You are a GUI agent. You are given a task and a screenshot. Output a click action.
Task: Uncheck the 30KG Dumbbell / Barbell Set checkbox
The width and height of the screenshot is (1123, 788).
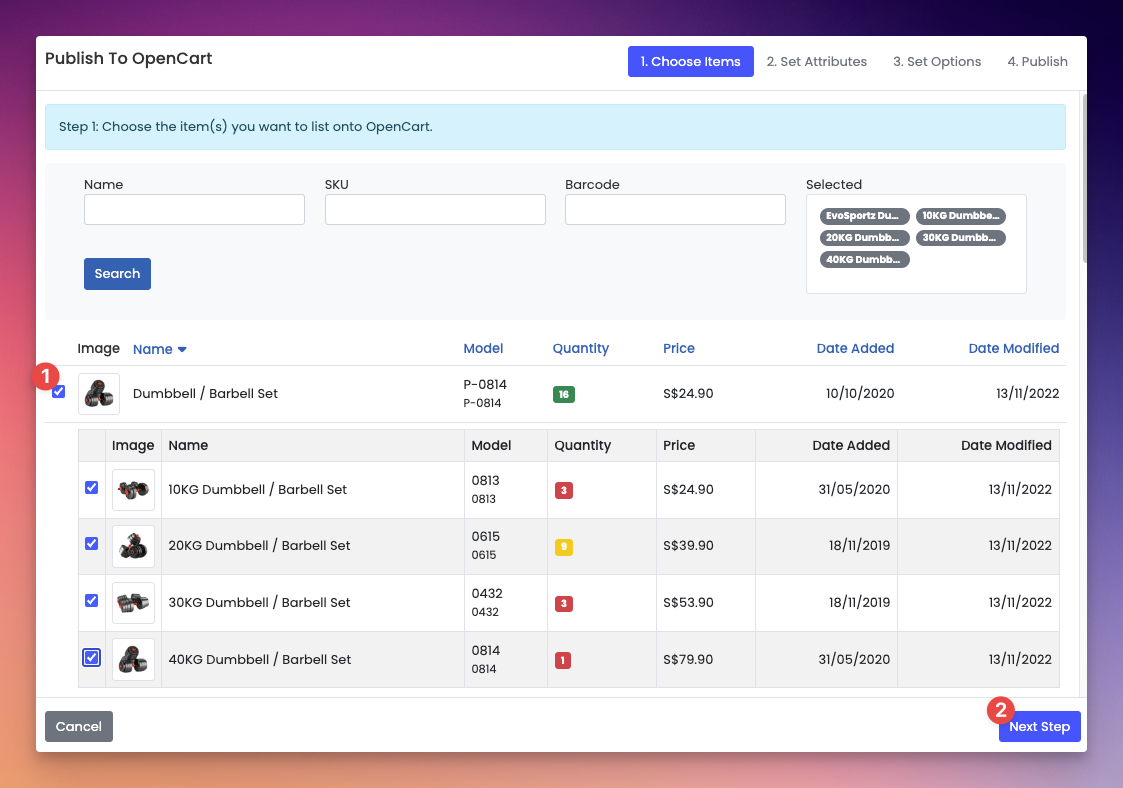(x=92, y=600)
